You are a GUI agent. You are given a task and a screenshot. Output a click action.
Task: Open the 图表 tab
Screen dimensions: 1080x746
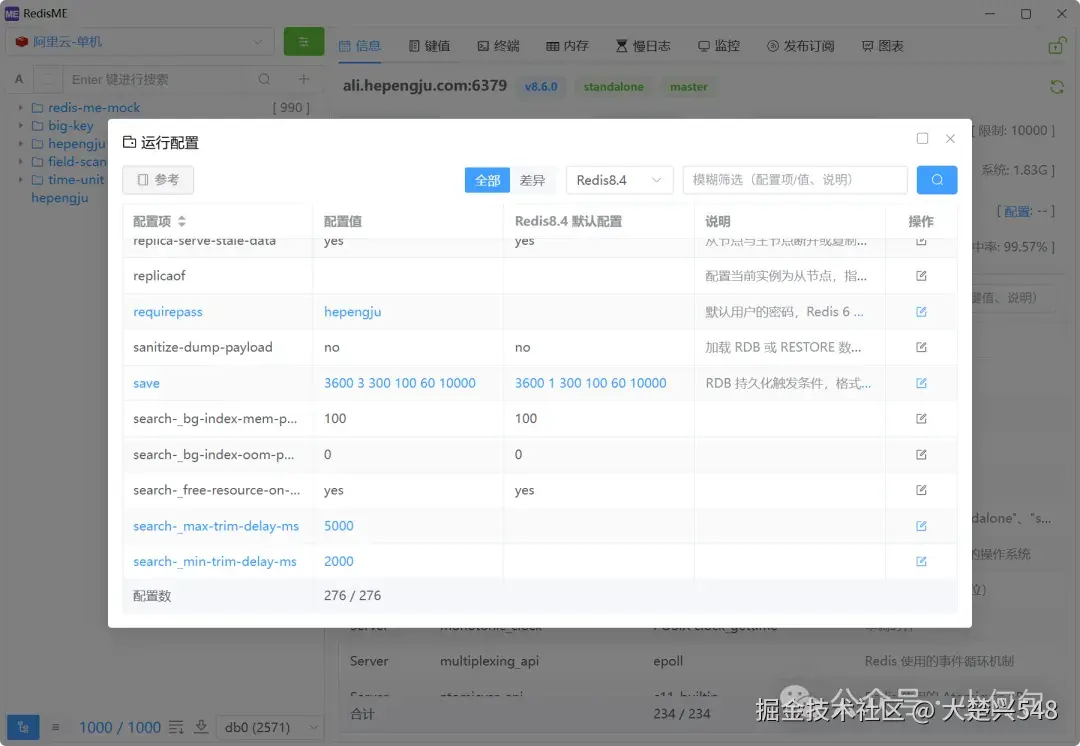(x=882, y=46)
